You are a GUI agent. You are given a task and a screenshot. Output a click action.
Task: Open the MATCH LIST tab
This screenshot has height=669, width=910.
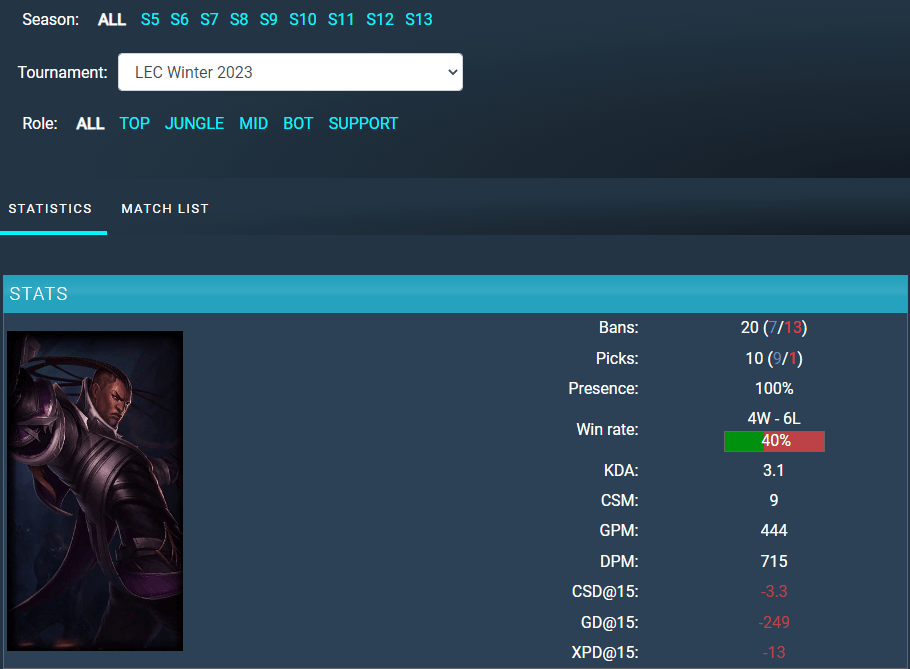tap(165, 209)
